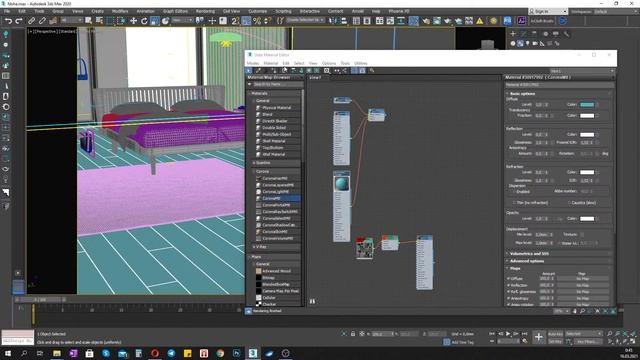Click the Diffuse No Map button
The width and height of the screenshot is (640, 360).
click(582, 279)
